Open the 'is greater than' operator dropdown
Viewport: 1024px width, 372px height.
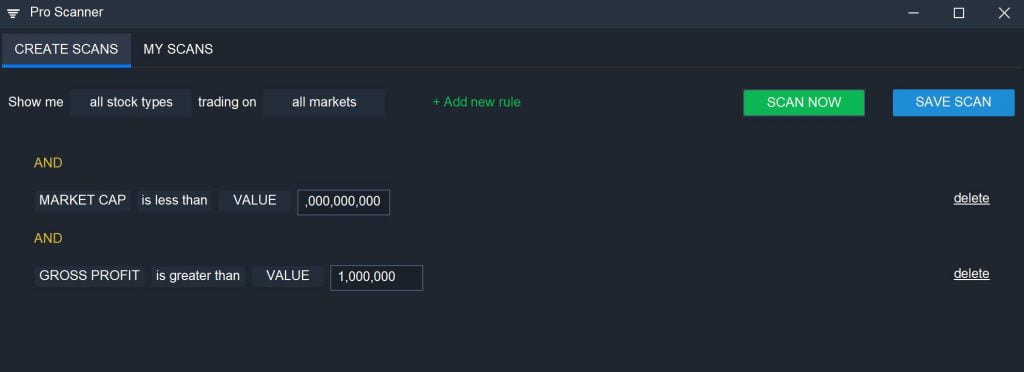[x=198, y=276]
